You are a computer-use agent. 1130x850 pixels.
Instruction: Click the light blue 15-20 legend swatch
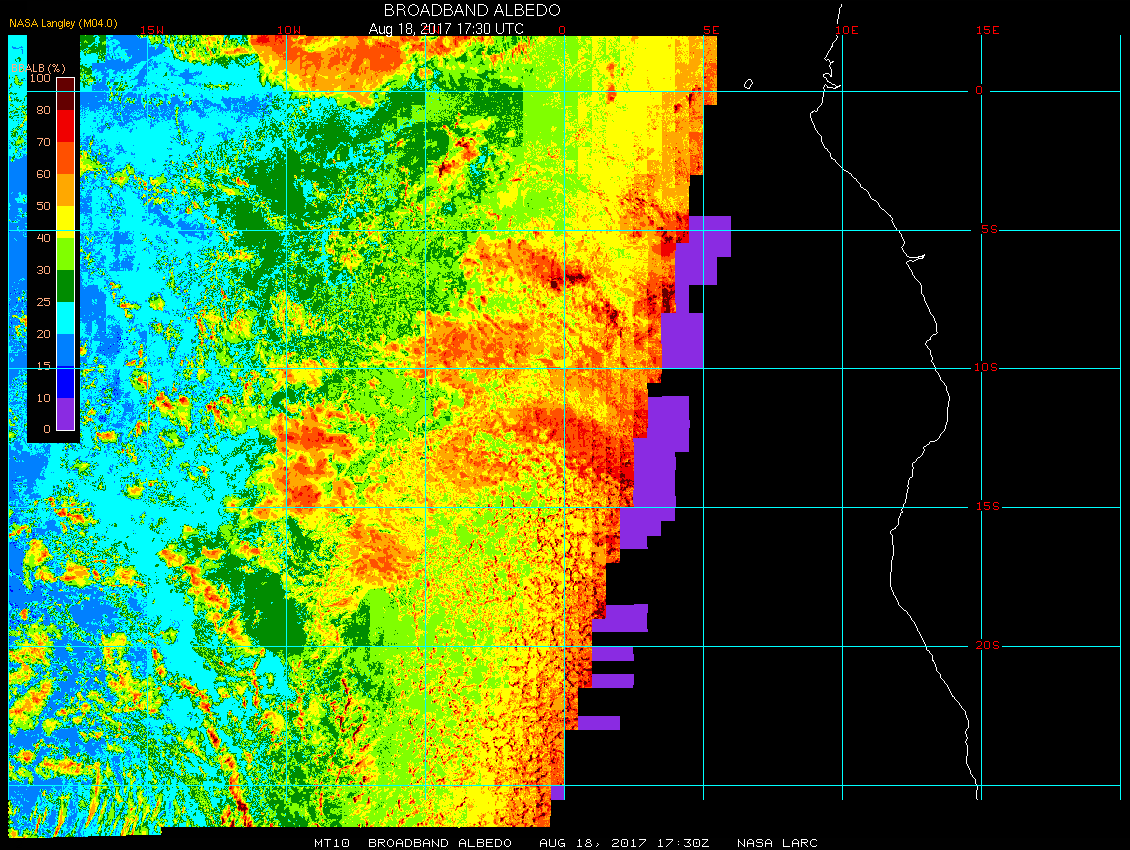[66, 350]
